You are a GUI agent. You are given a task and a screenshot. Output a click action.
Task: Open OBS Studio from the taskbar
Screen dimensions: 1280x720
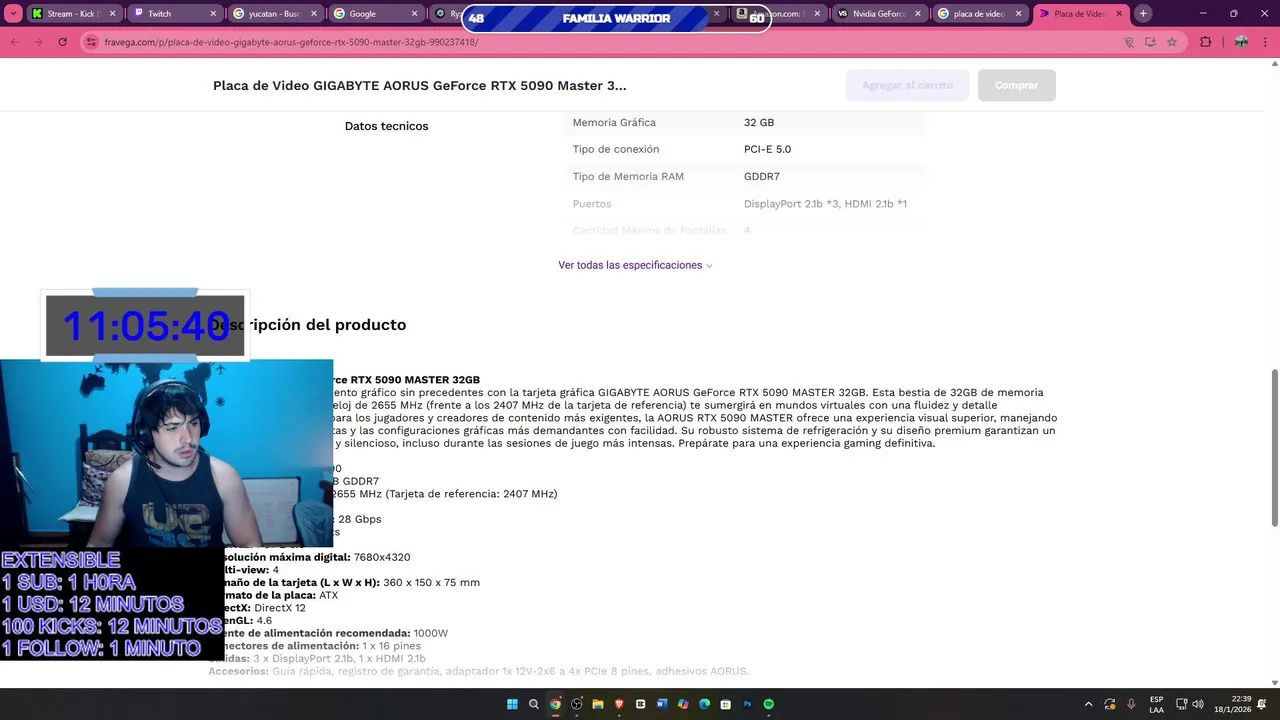coord(577,704)
